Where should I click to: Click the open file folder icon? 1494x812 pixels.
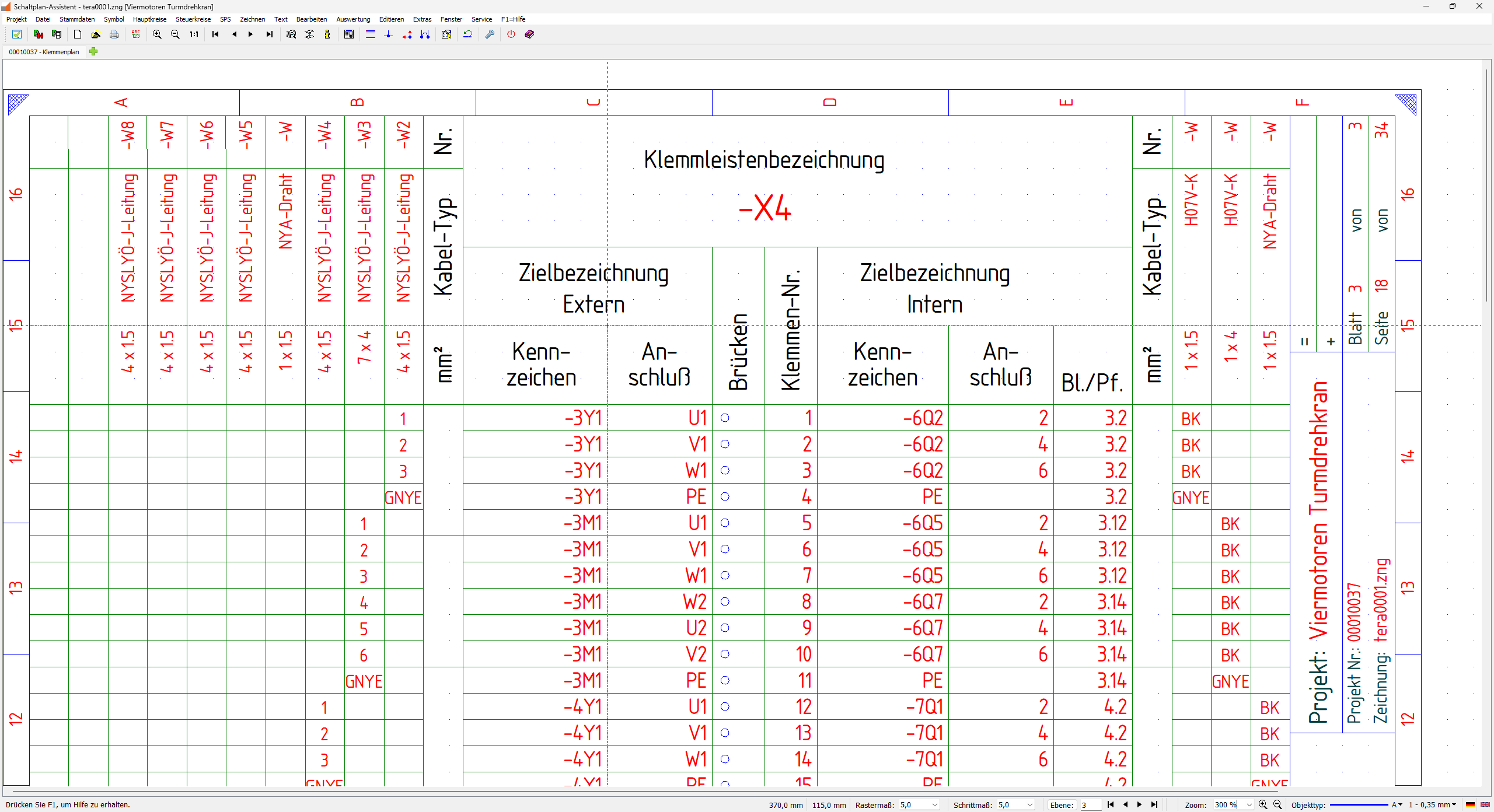96,34
